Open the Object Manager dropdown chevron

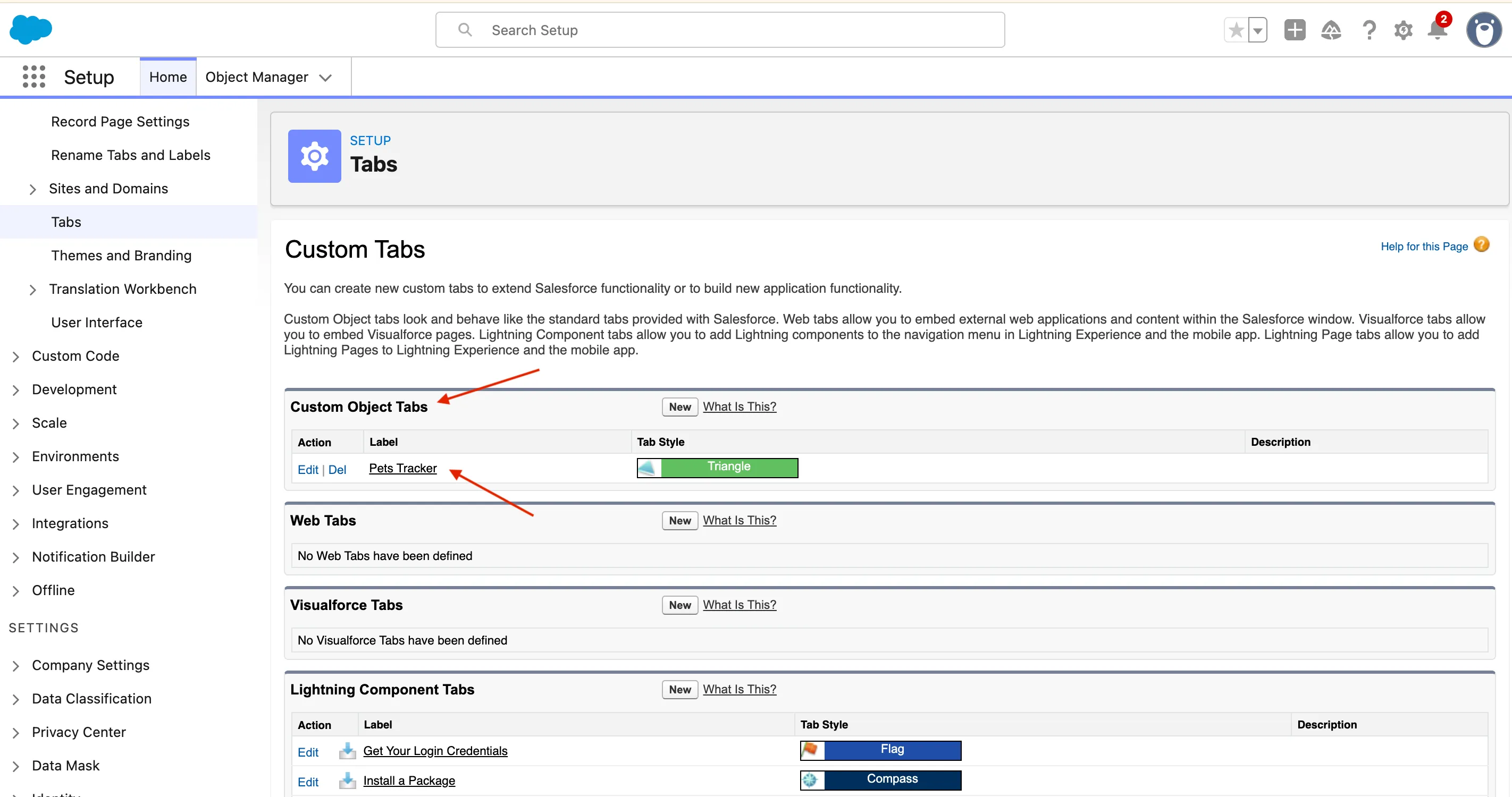point(325,78)
